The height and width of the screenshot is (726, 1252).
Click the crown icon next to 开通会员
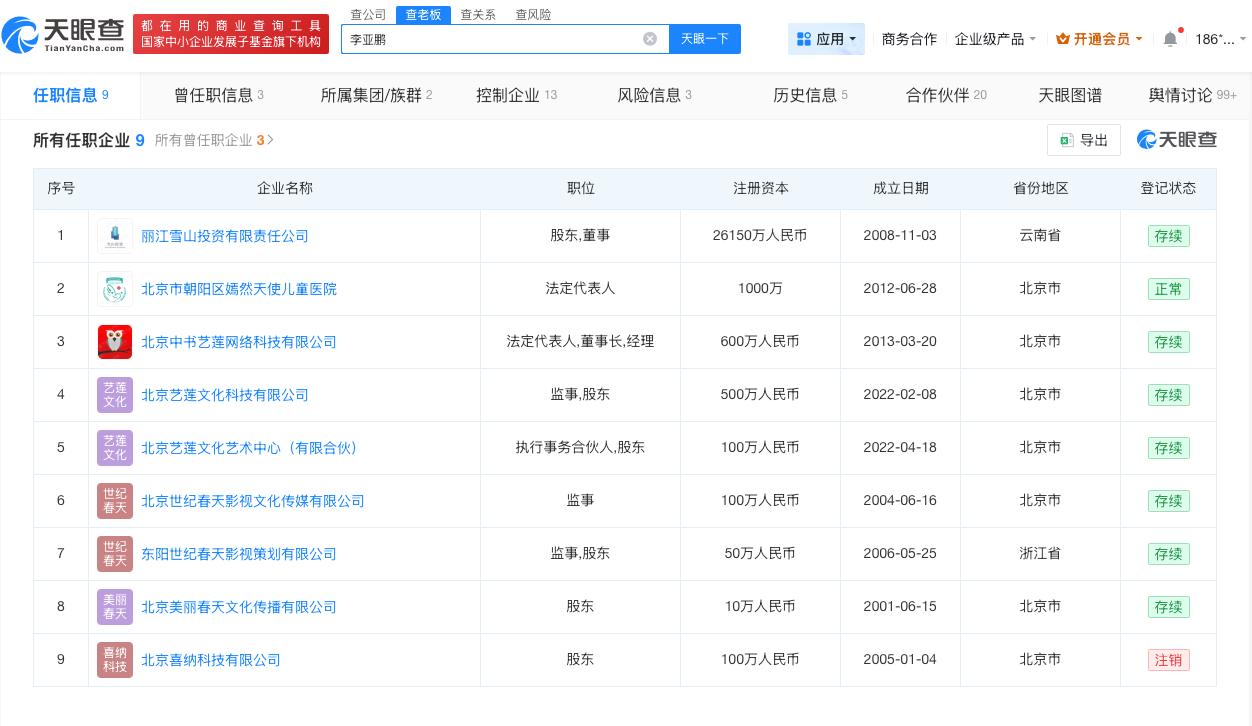(x=1063, y=39)
